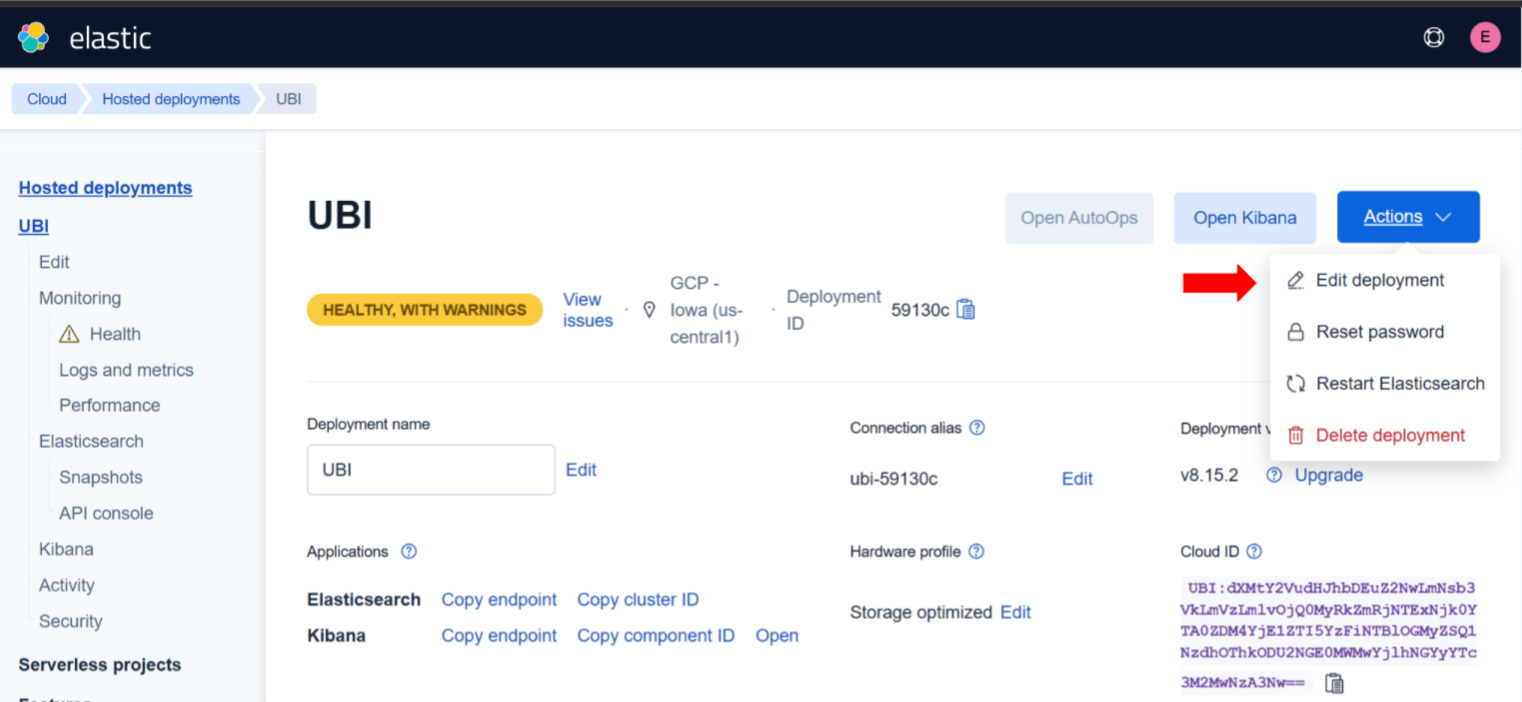Open Security sidebar item
This screenshot has height=702, width=1522.
pyautogui.click(x=71, y=621)
